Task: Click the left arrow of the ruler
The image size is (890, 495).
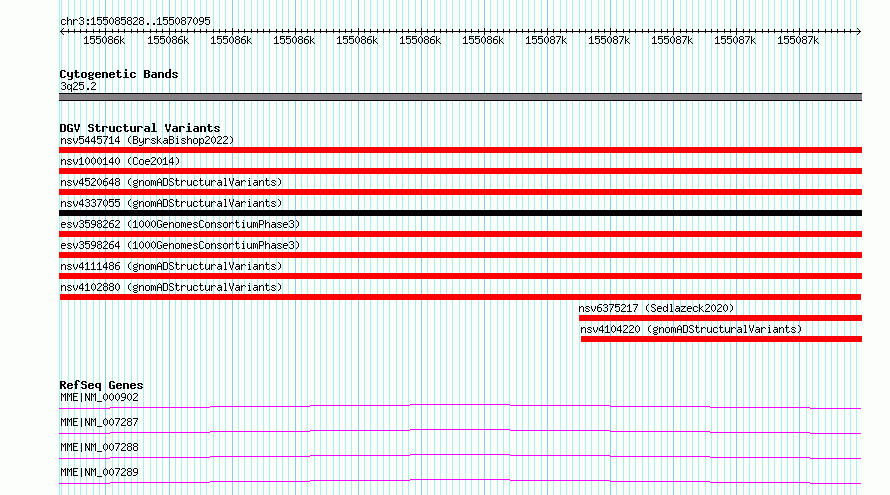Action: [x=62, y=32]
